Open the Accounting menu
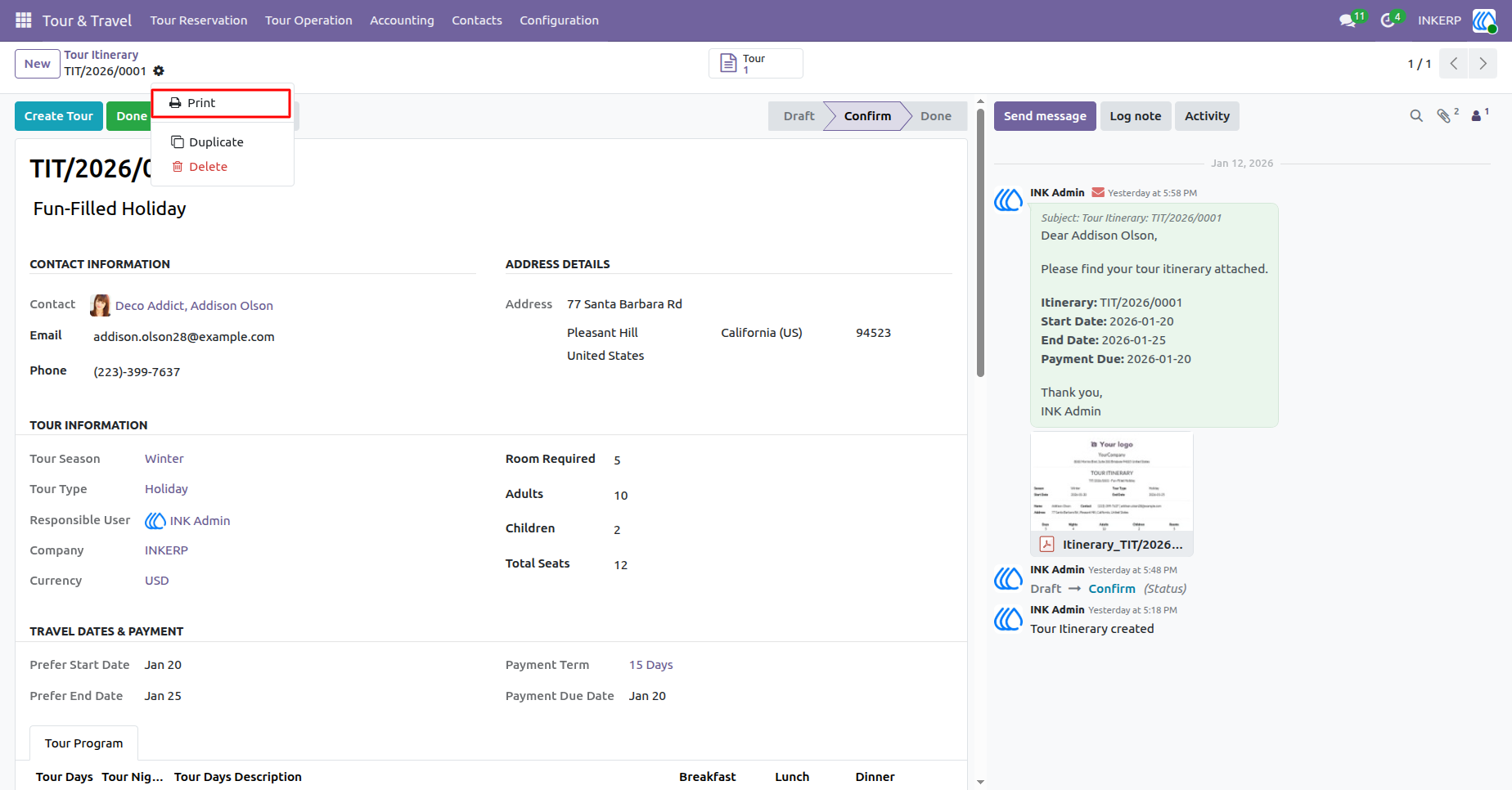The width and height of the screenshot is (1512, 790). [x=402, y=20]
